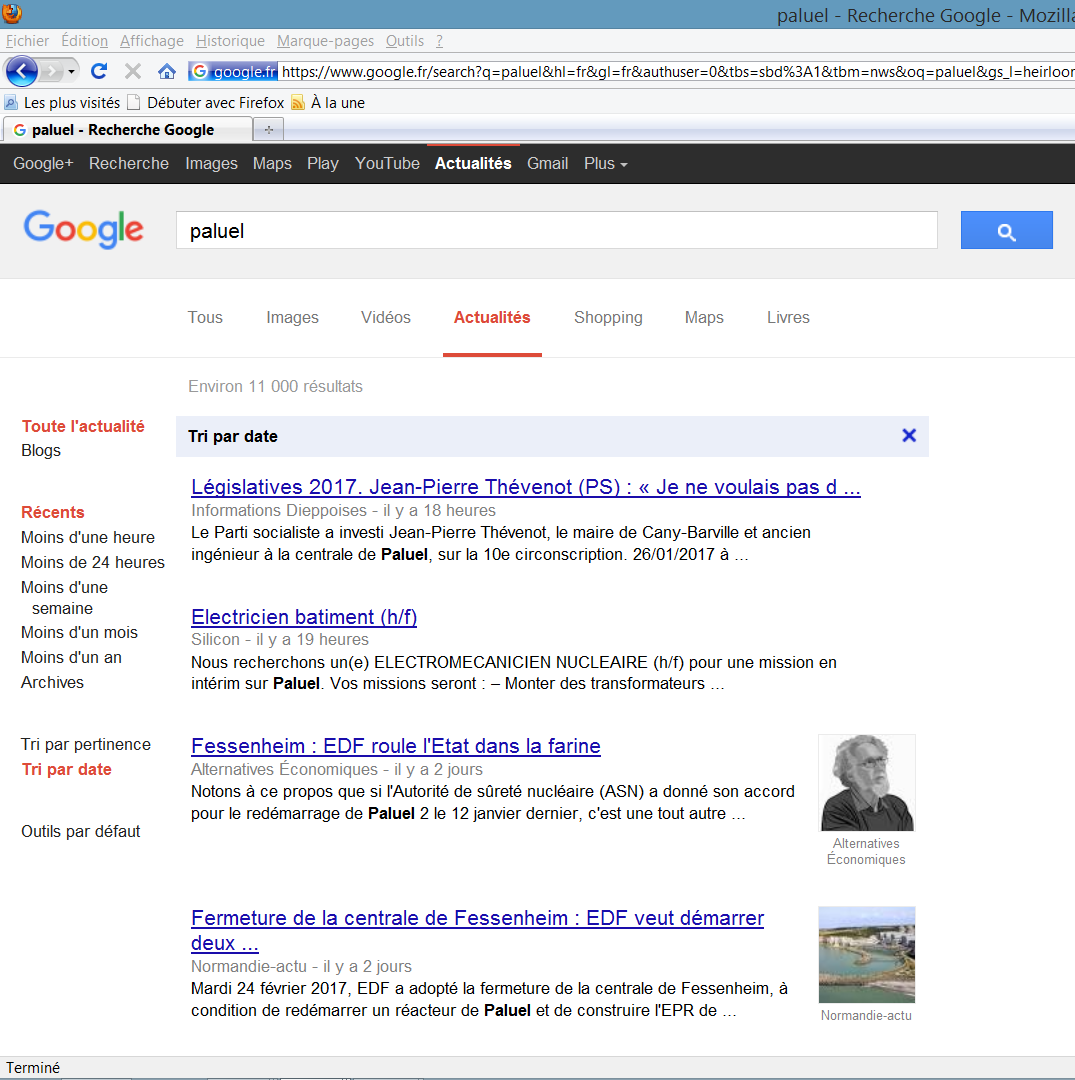
Task: Click the Google logo
Action: [83, 229]
